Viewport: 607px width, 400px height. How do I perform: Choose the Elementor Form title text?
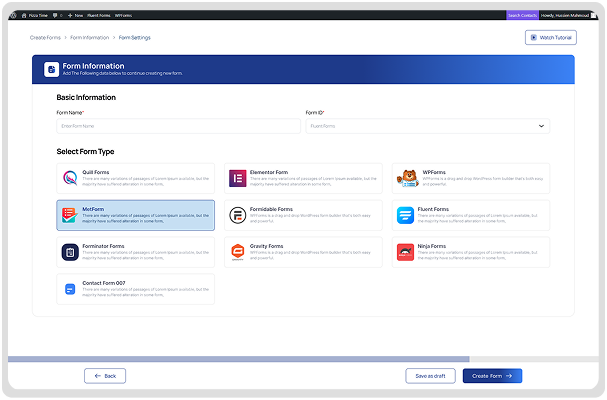(269, 172)
